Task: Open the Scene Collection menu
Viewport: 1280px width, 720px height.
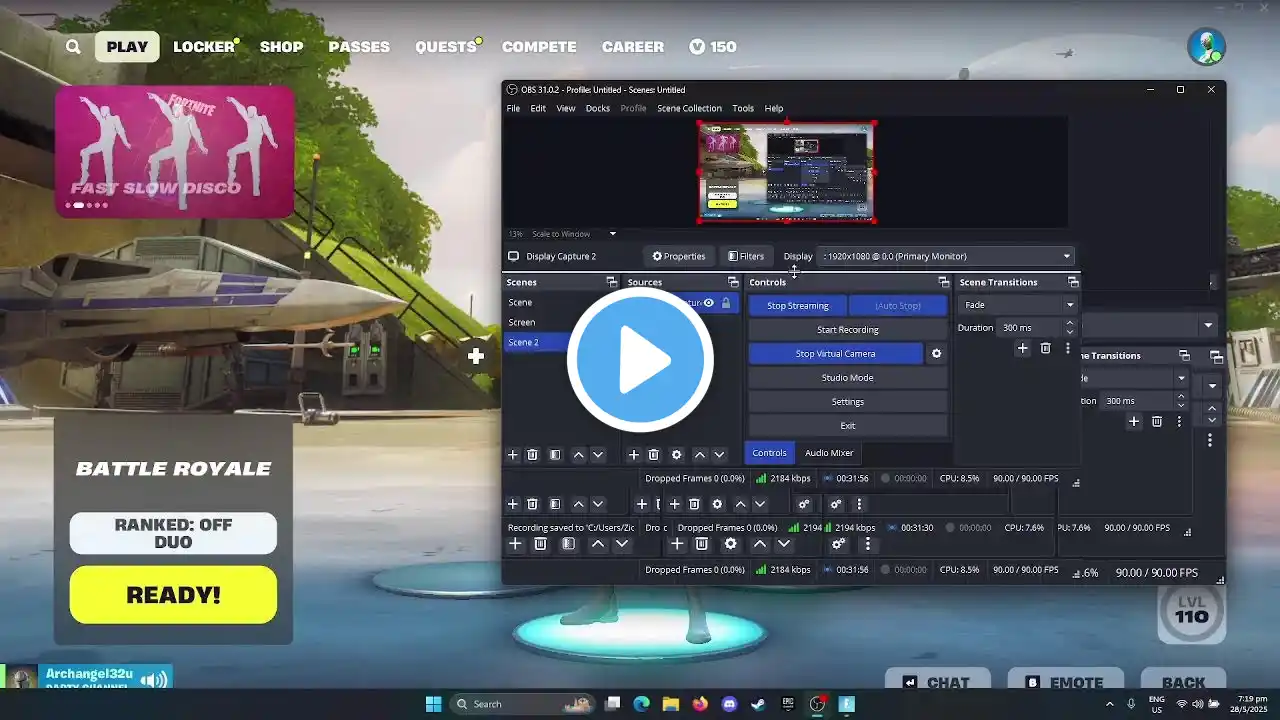Action: click(x=689, y=108)
